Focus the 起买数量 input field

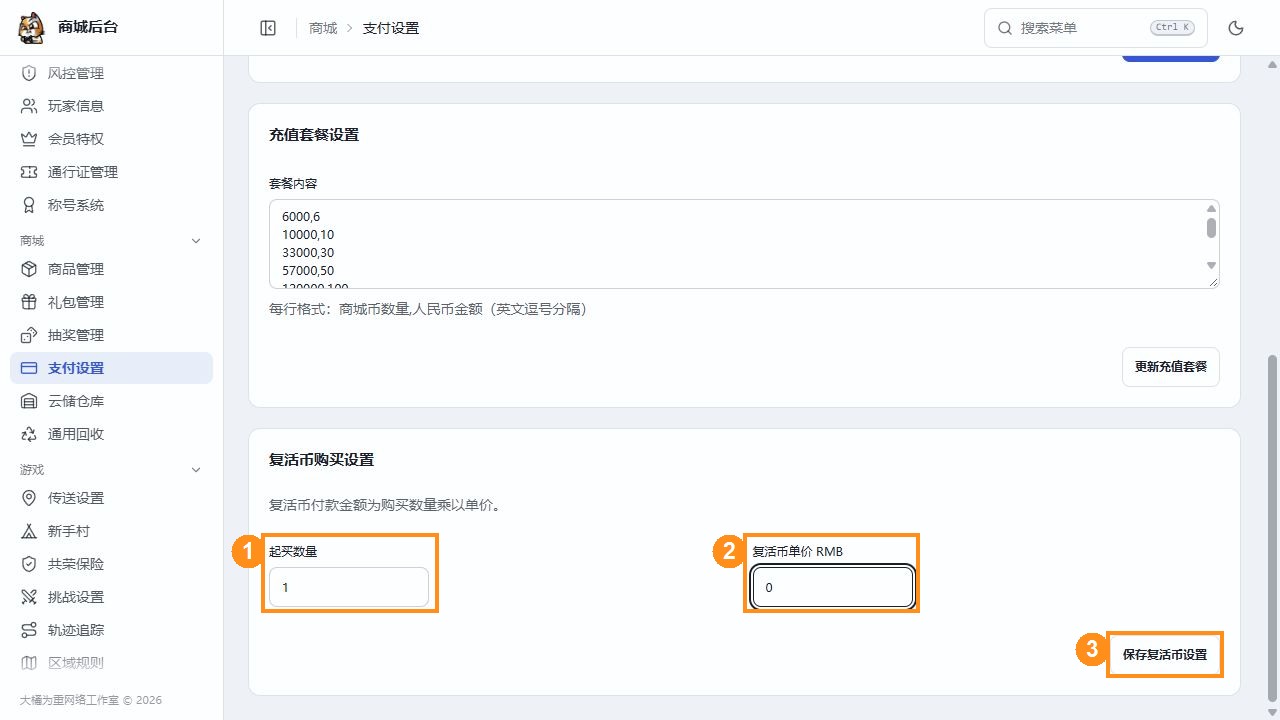click(349, 588)
